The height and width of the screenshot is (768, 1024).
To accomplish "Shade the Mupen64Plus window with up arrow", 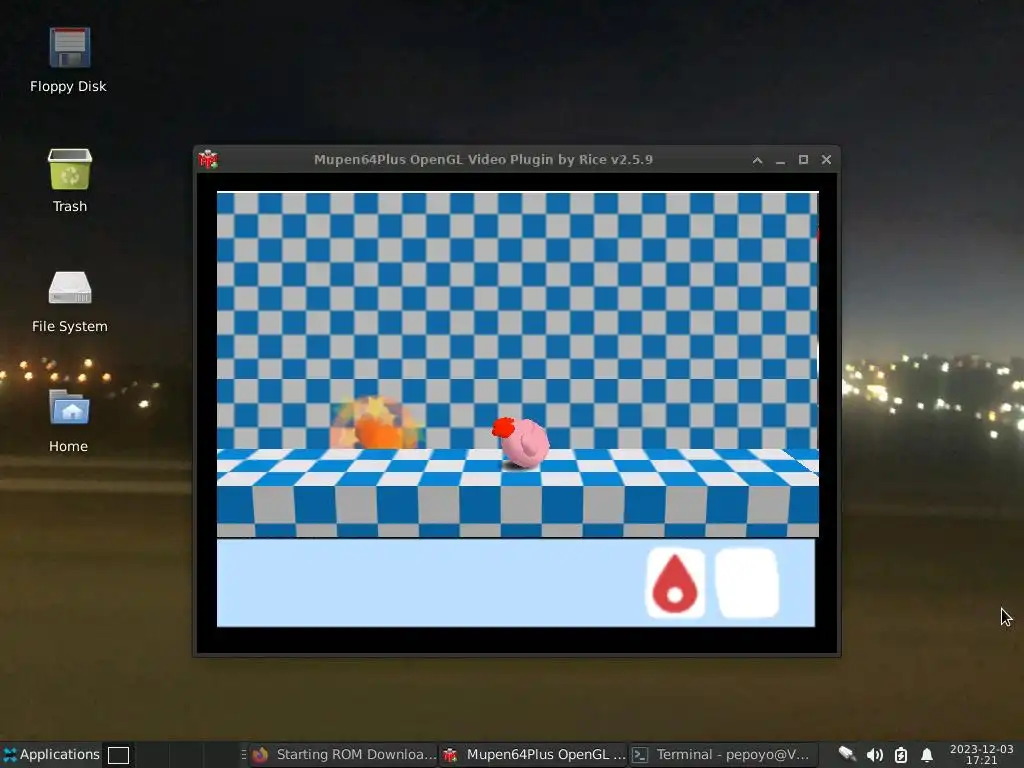I will [758, 160].
